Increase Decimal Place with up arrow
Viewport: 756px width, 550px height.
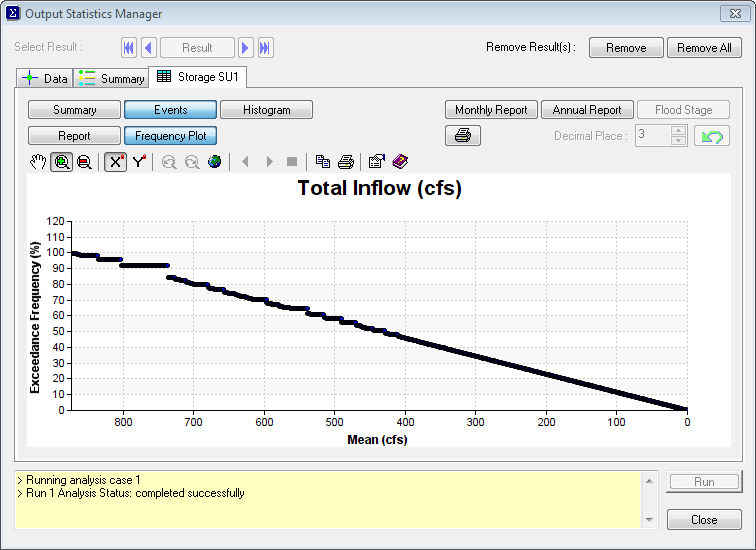[678, 131]
